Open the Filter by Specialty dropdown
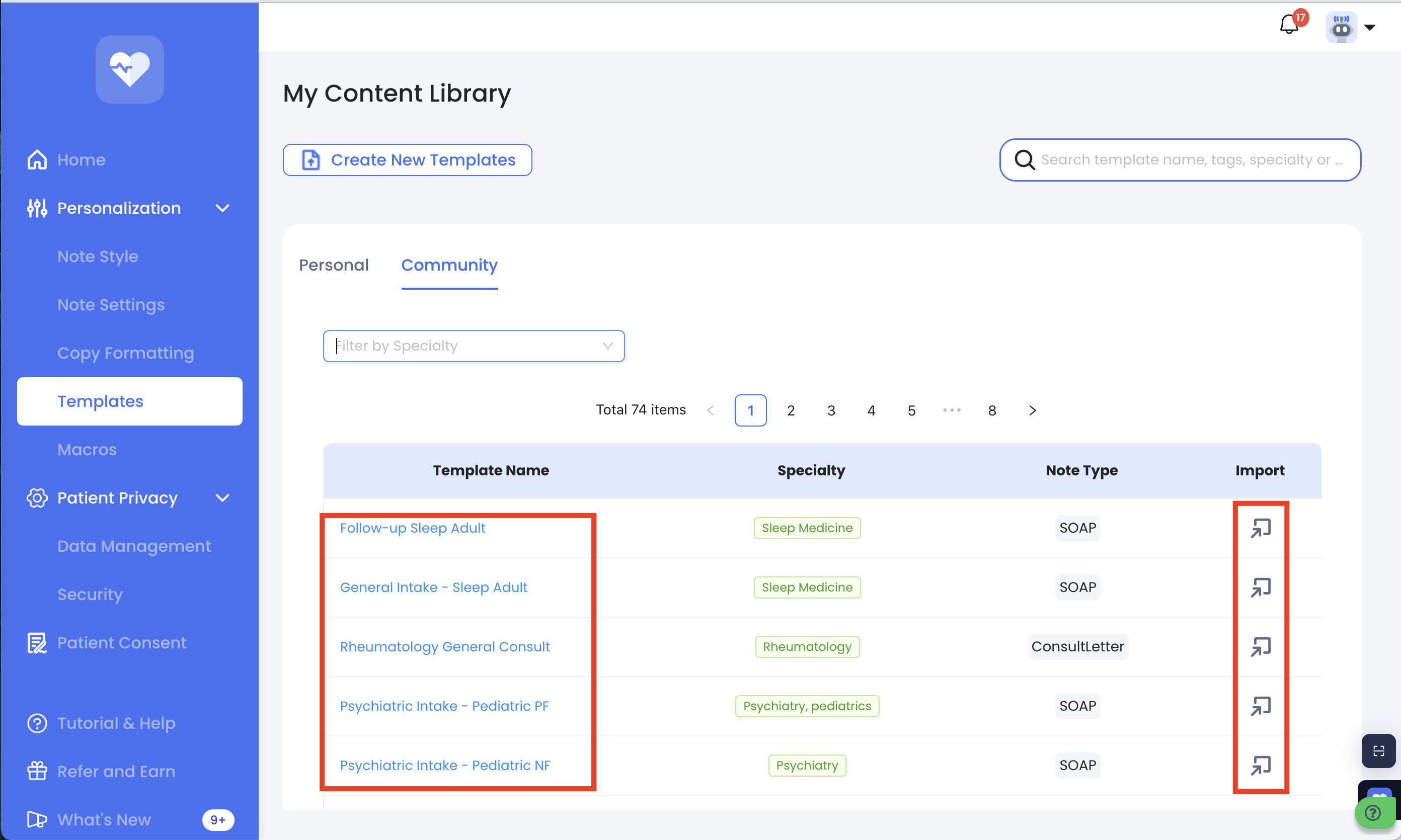The height and width of the screenshot is (840, 1401). tap(474, 346)
